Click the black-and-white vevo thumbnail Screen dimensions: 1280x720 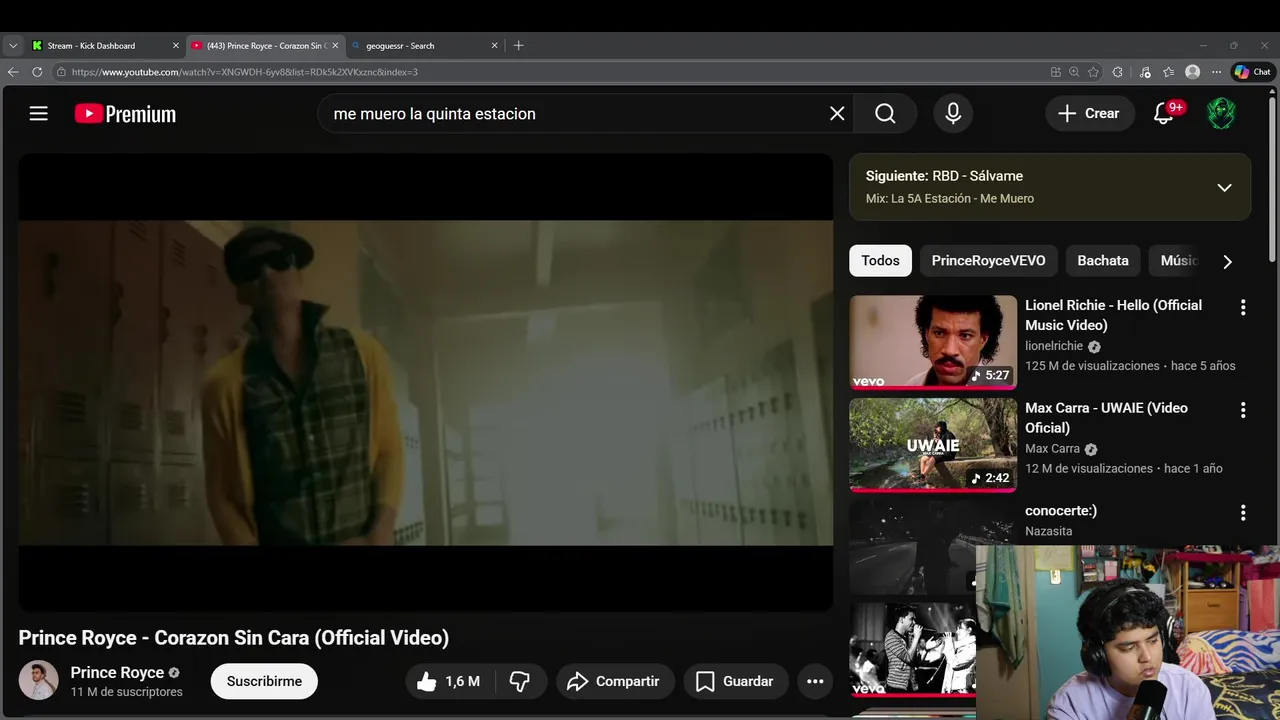(x=912, y=649)
